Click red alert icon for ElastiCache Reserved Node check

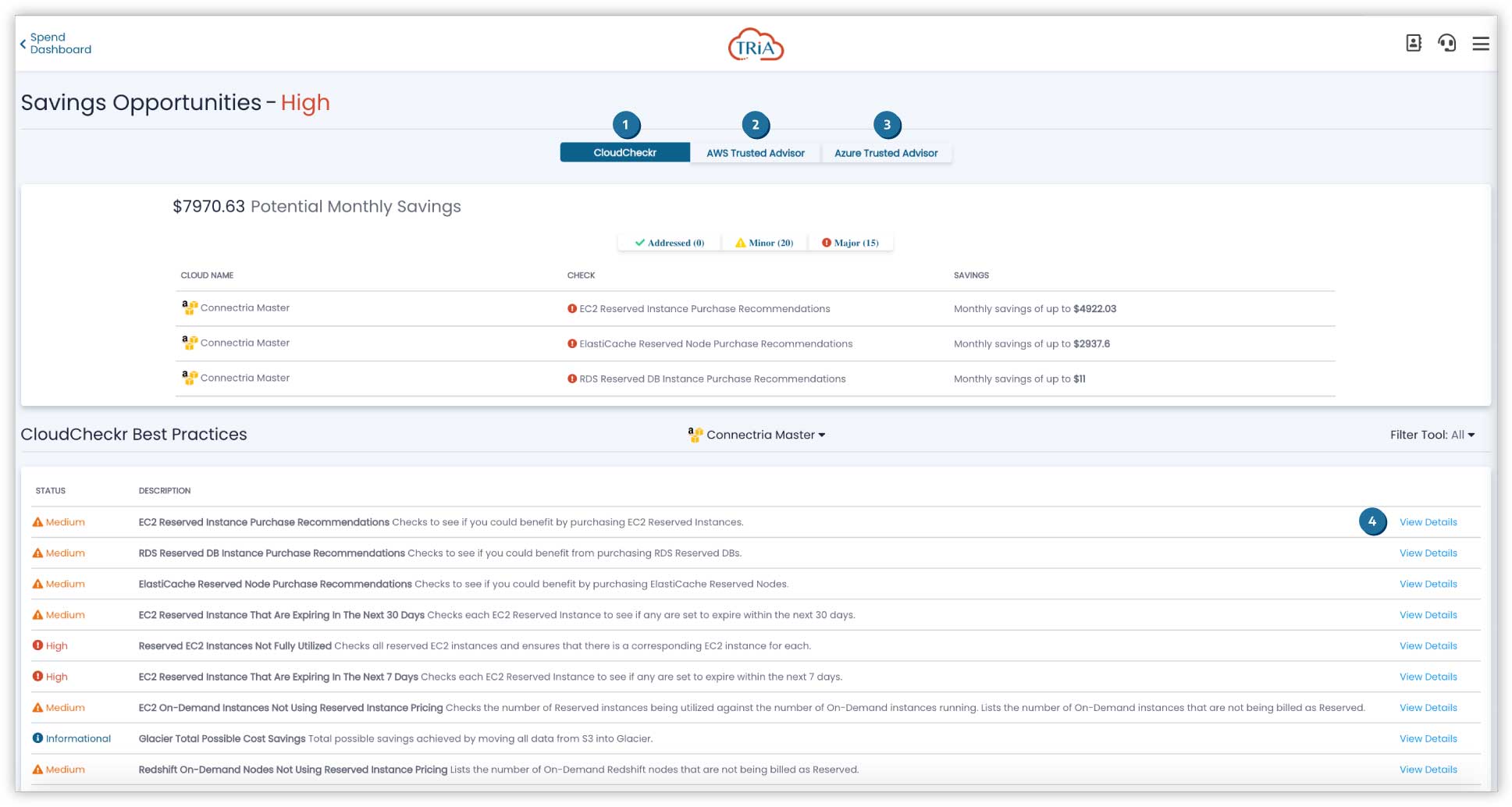point(572,343)
